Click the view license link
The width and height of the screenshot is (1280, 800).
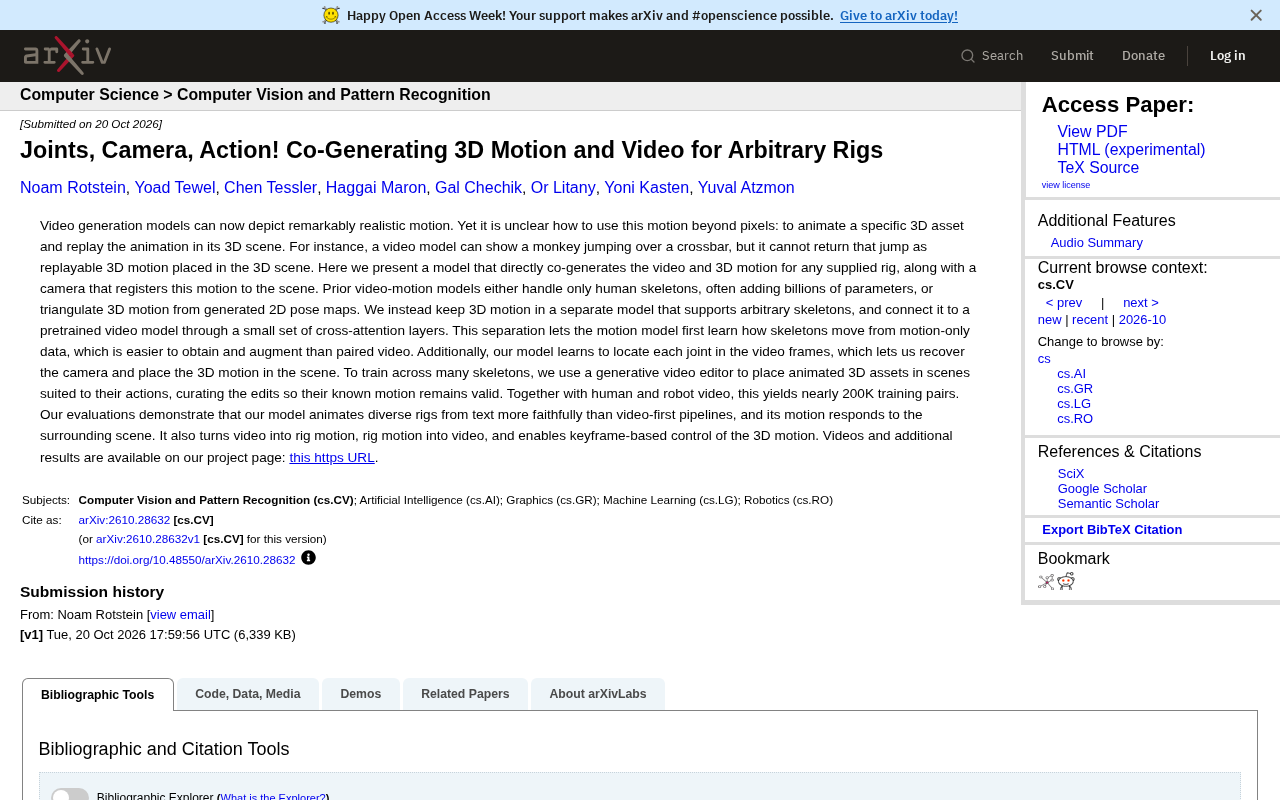tap(1066, 185)
